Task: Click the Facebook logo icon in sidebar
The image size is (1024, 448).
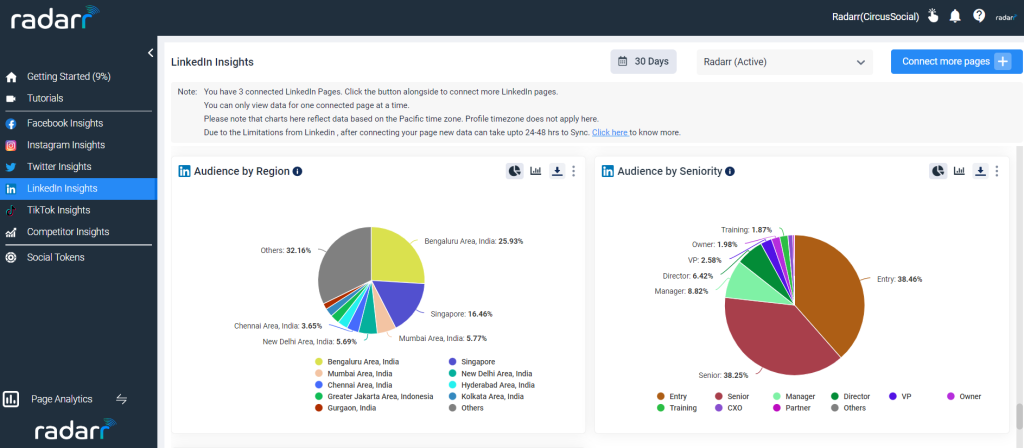Action: click(x=10, y=123)
